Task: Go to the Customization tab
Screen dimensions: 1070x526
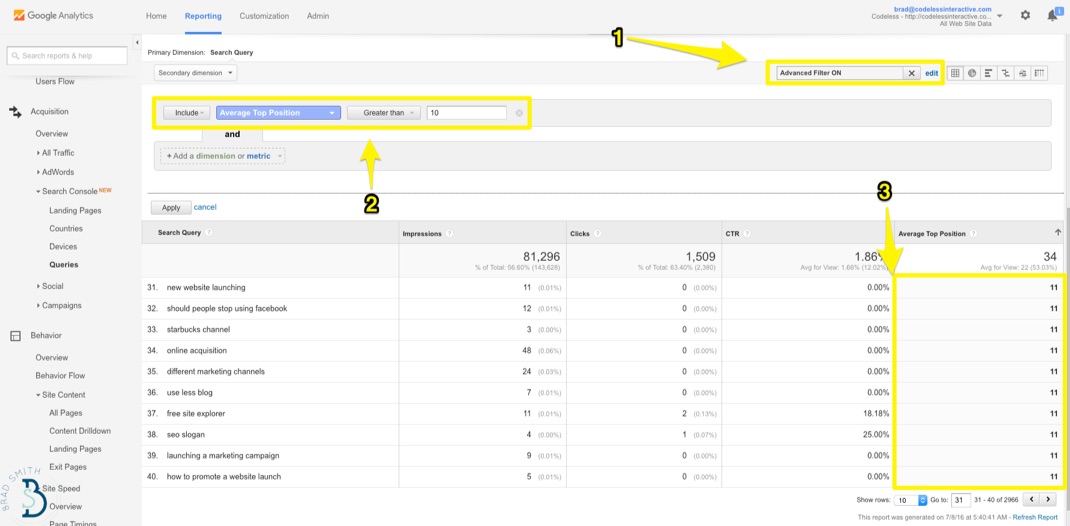Action: coord(264,16)
